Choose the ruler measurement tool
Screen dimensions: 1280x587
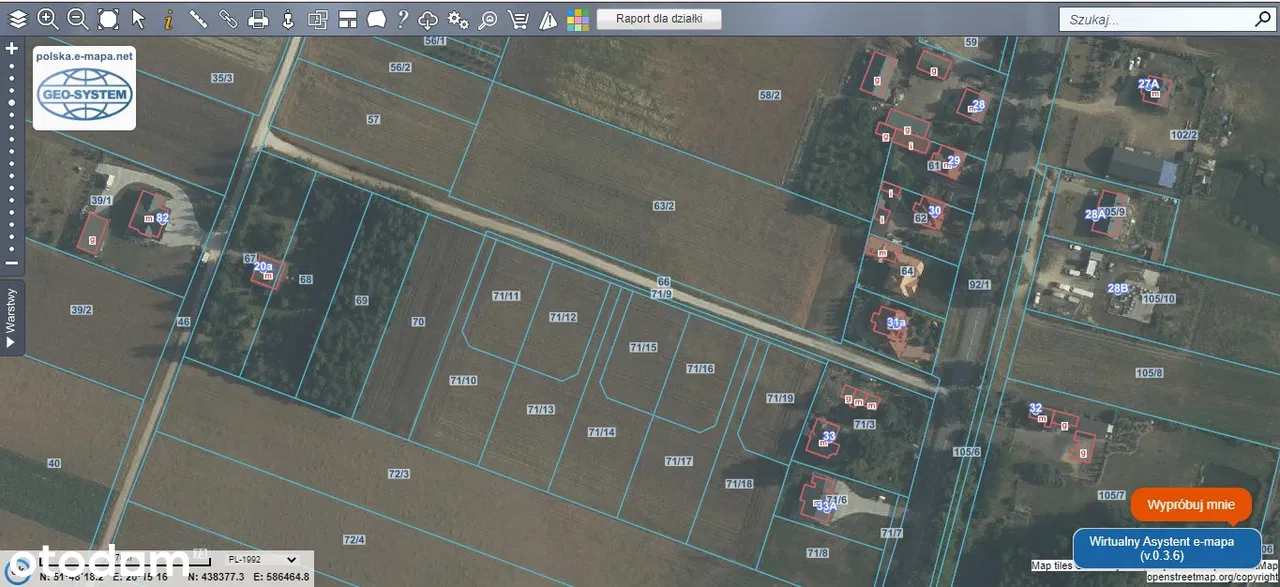tap(198, 18)
